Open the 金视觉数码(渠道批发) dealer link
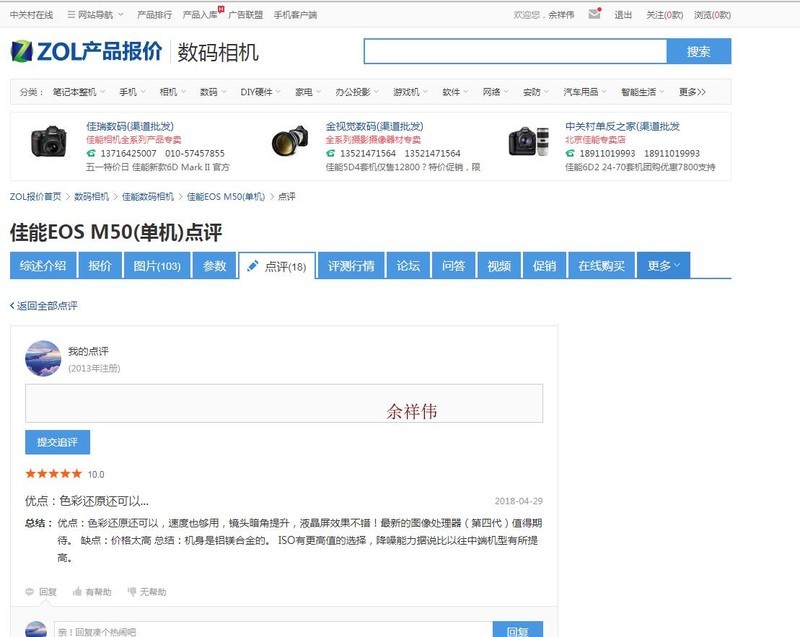The height and width of the screenshot is (637, 800). click(374, 126)
